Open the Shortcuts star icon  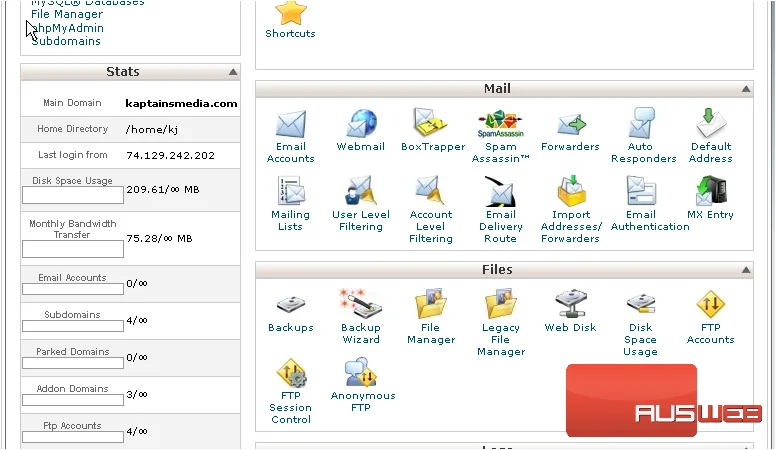(291, 13)
